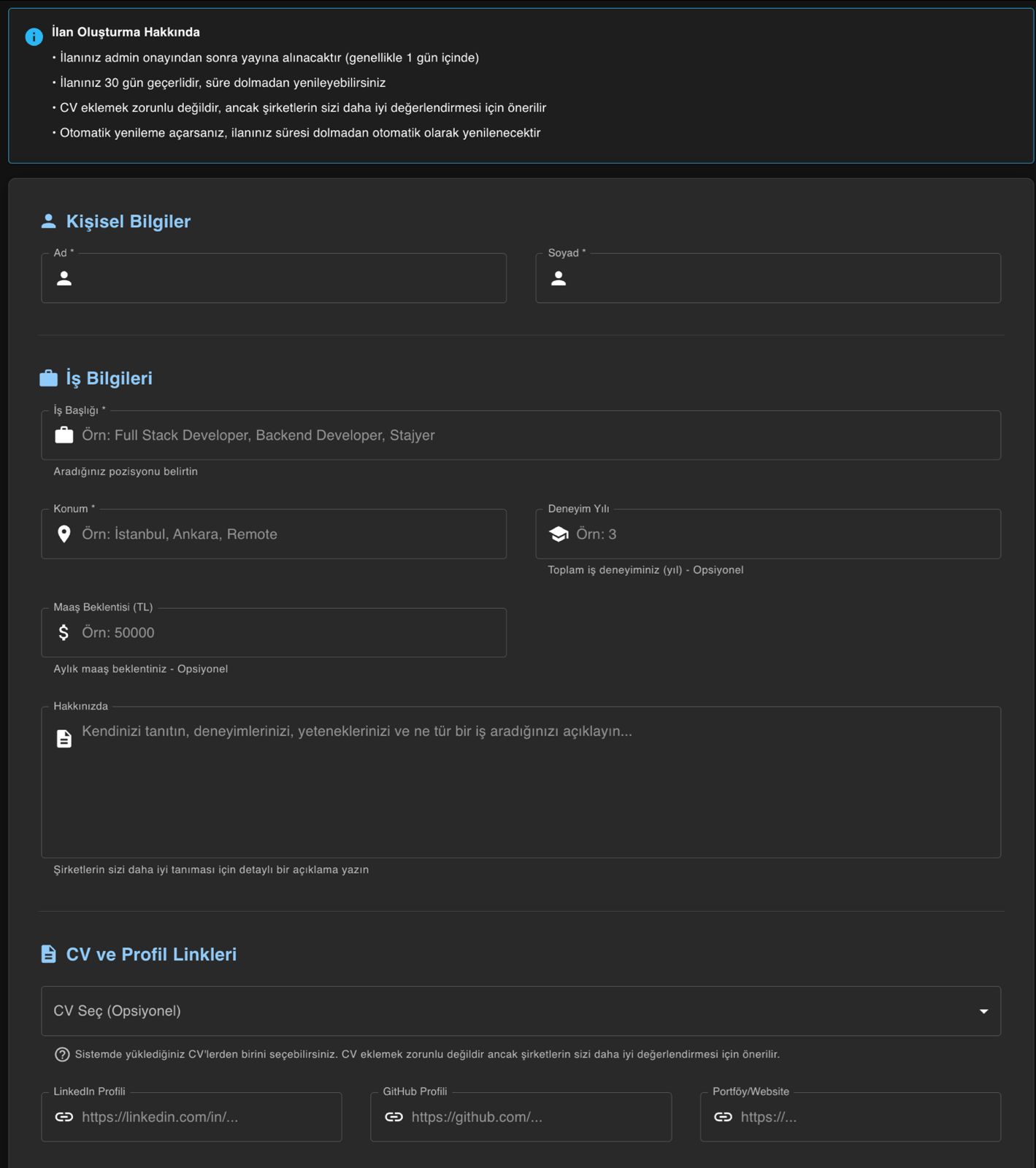Click the person icon in the Ad field
This screenshot has width=1036, height=1168.
[64, 278]
